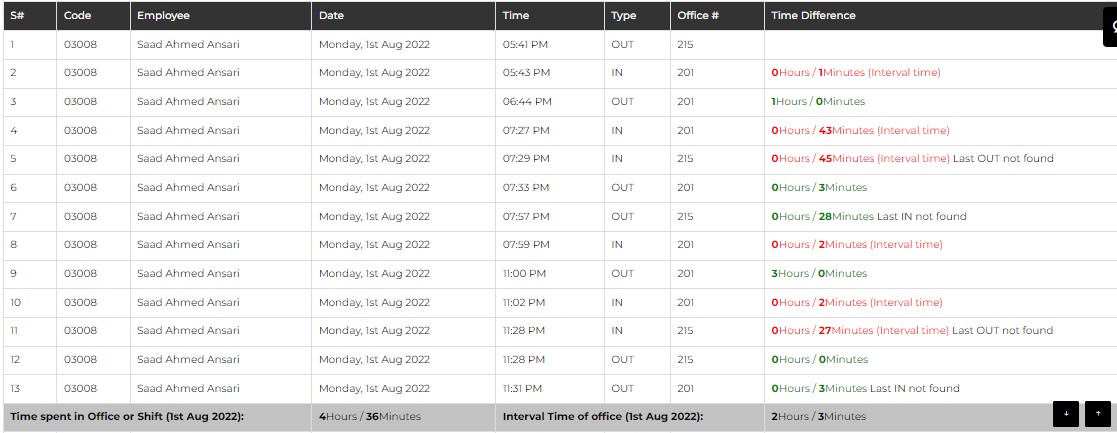Viewport: 1117px width, 433px height.
Task: Click the Date column header
Action: 331,16
